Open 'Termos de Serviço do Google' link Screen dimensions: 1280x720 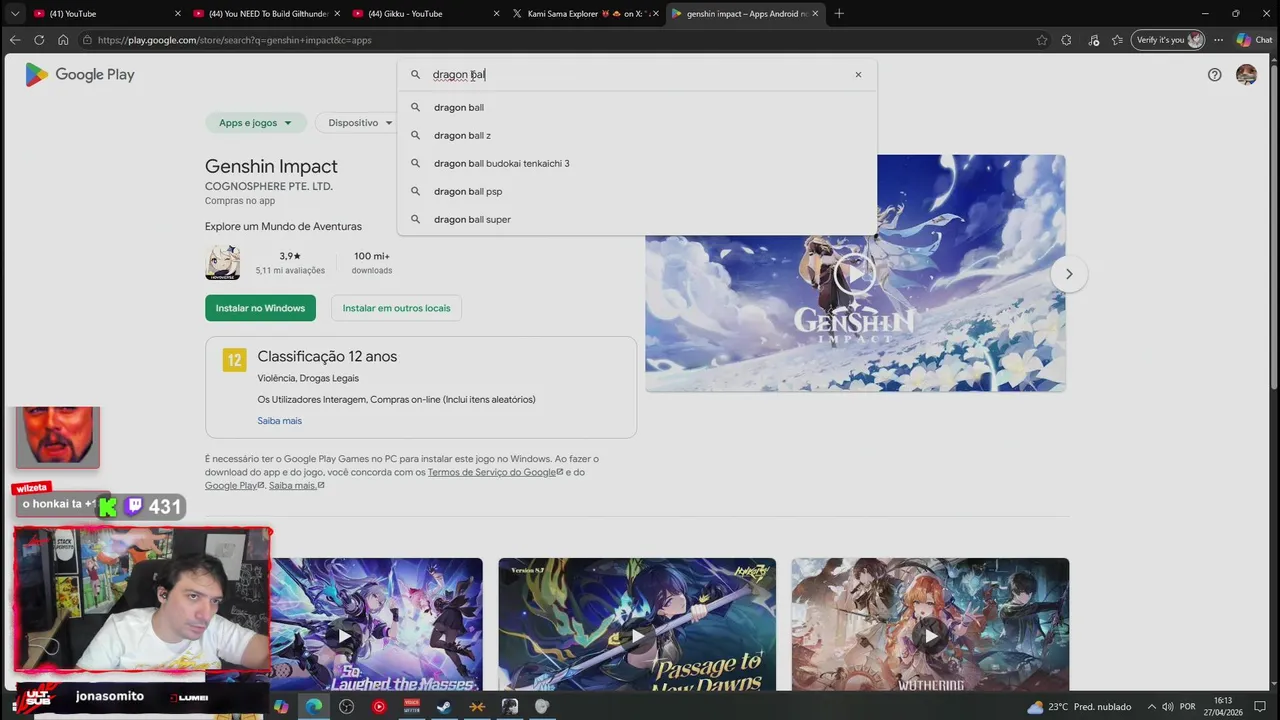[495, 472]
